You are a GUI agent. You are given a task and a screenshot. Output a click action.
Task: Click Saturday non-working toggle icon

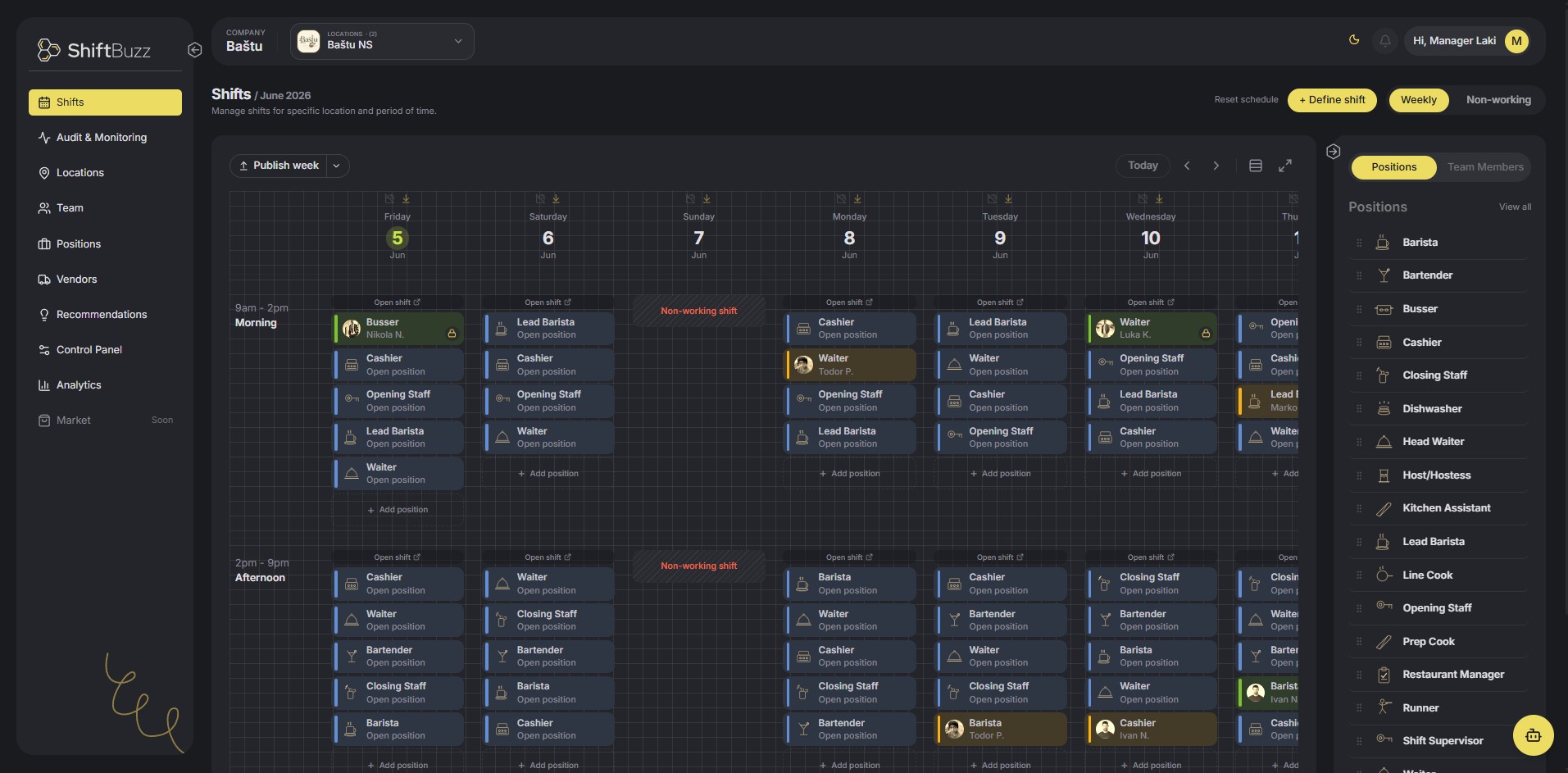tap(540, 199)
